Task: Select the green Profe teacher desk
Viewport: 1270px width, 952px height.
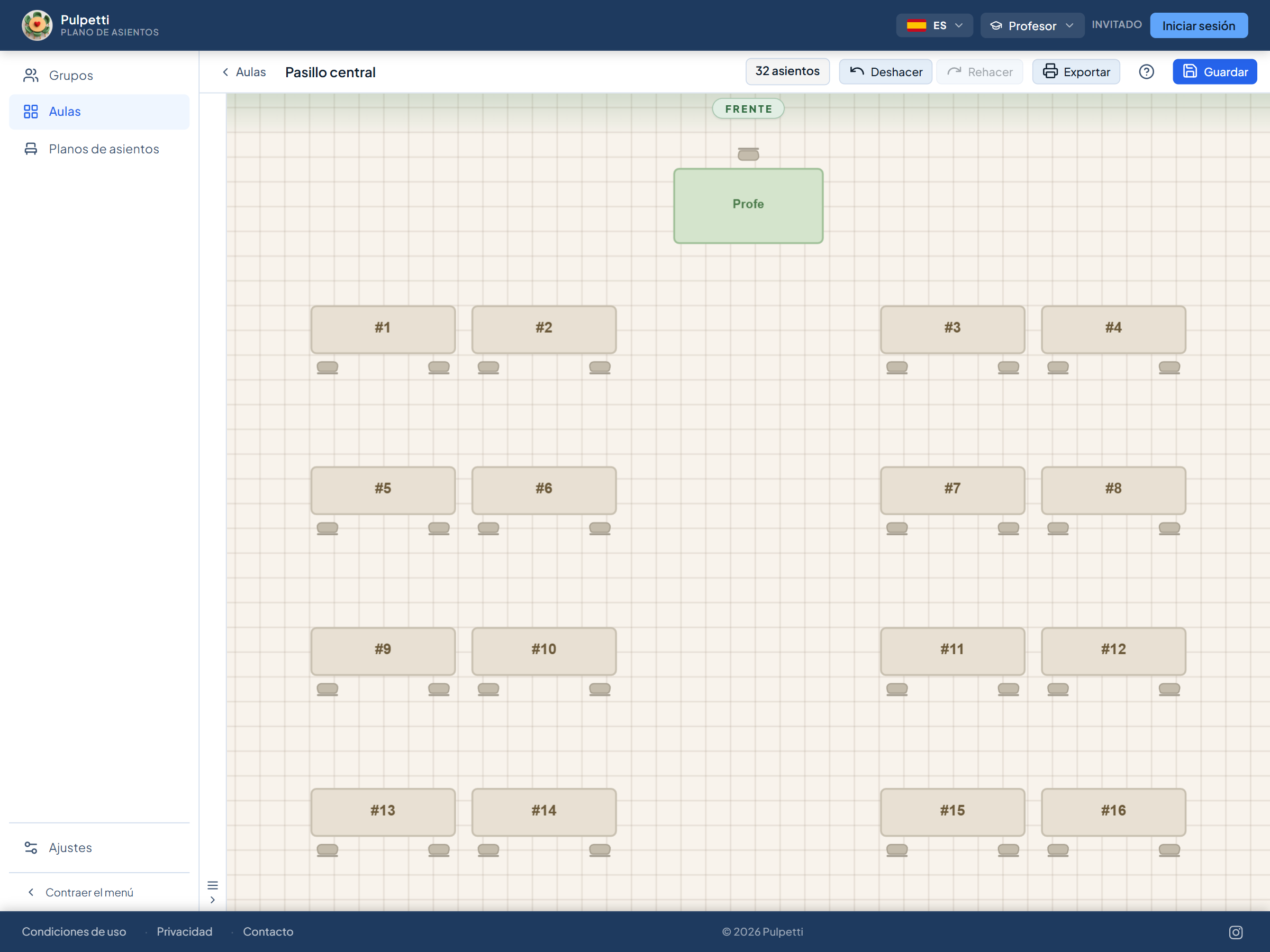Action: click(748, 205)
